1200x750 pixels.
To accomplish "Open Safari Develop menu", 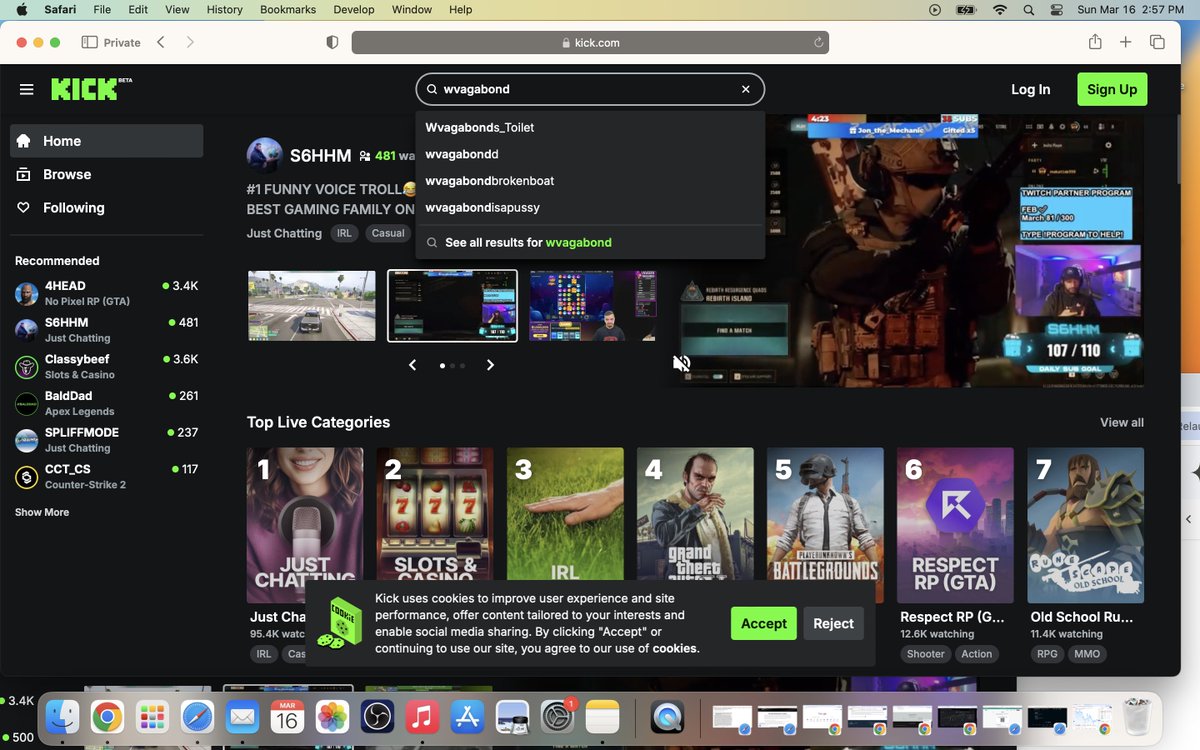I will coord(354,9).
